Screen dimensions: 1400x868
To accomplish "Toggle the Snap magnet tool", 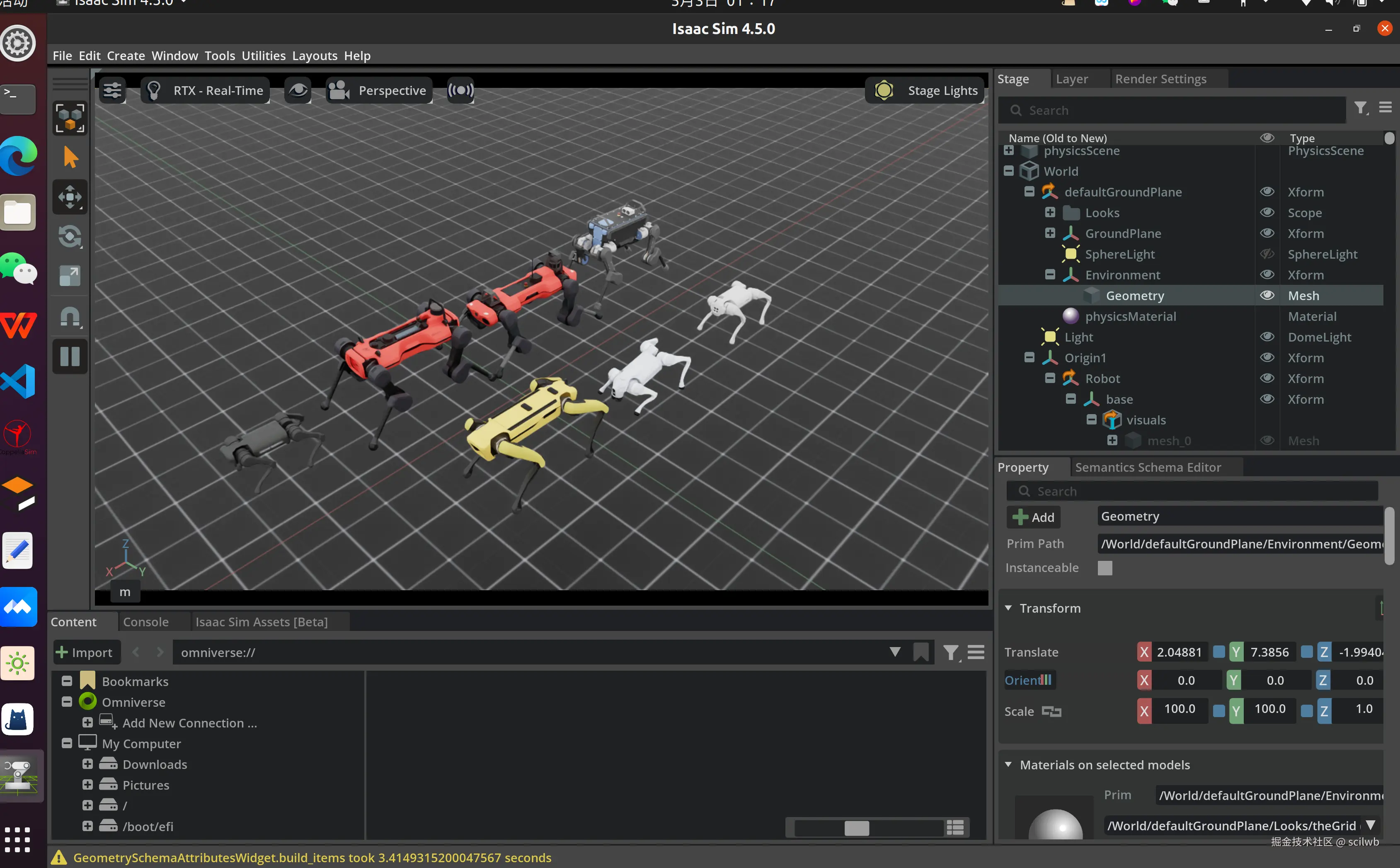I will click(70, 316).
